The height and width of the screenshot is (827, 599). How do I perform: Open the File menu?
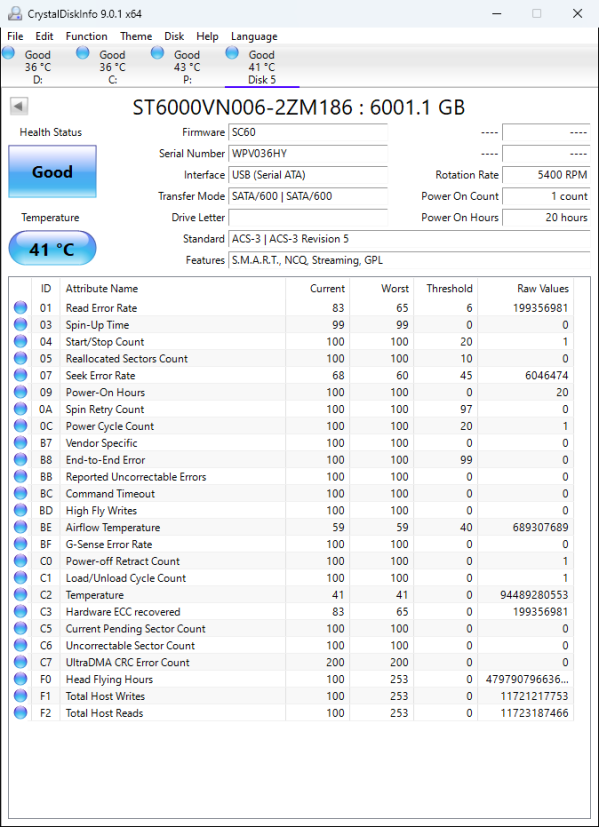[15, 36]
